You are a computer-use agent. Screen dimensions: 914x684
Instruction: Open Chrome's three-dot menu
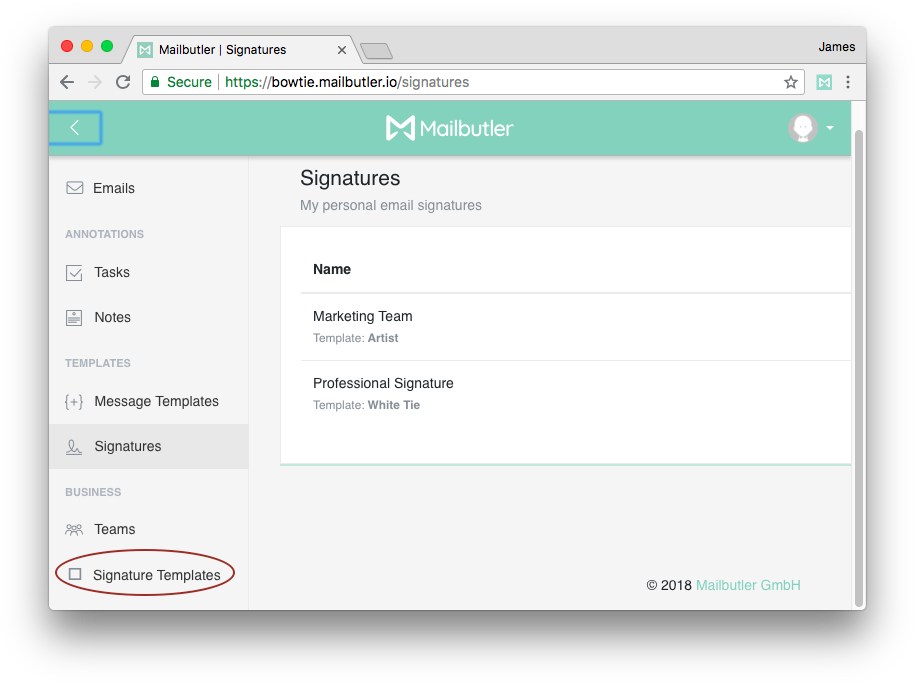(x=848, y=82)
